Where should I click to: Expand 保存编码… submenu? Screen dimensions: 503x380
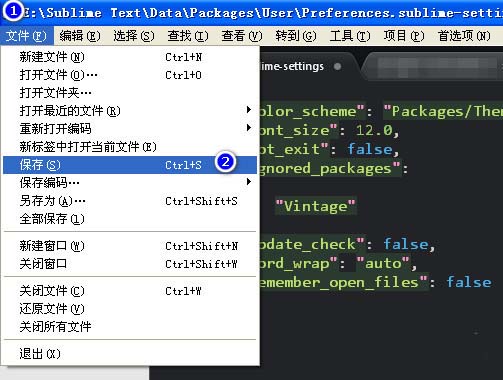click(x=130, y=183)
